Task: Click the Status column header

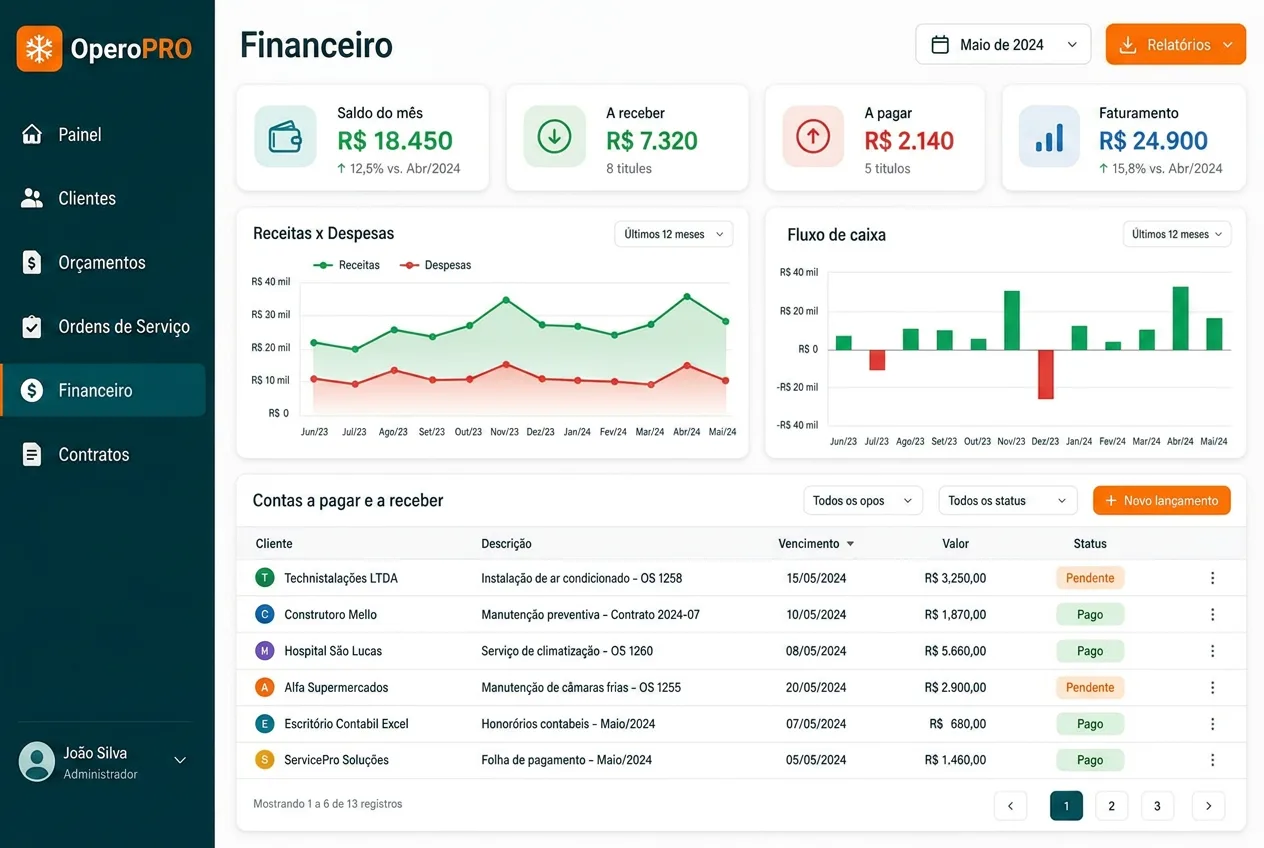Action: pyautogui.click(x=1090, y=544)
